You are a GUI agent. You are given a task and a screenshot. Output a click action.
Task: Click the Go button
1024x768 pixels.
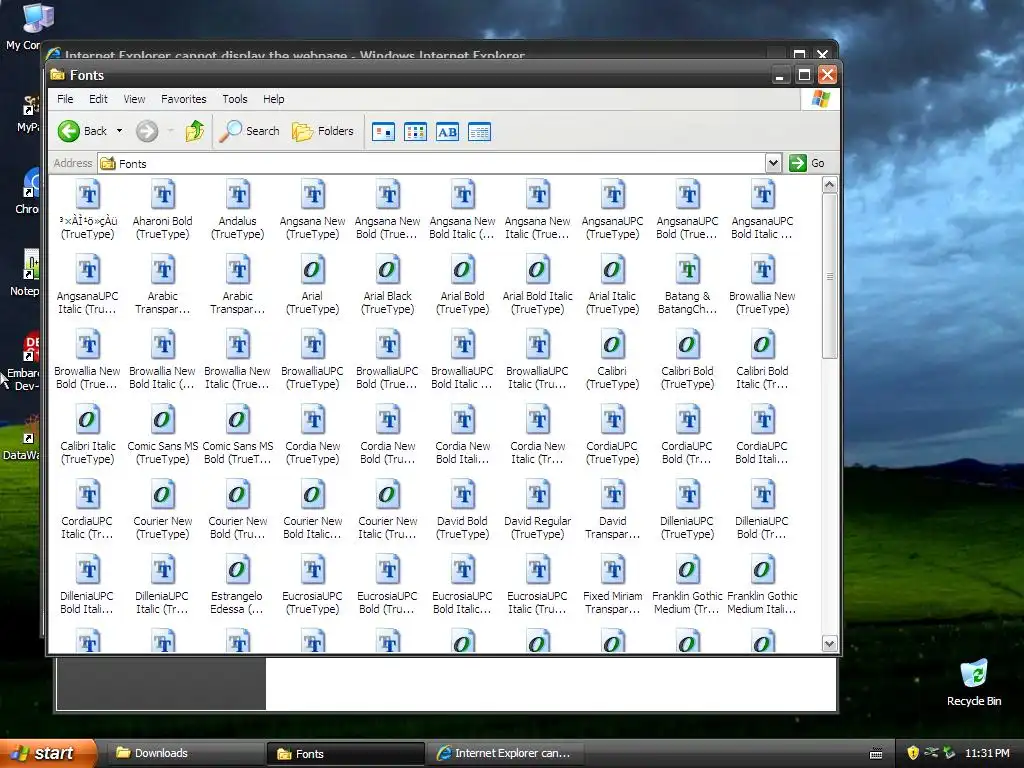[807, 163]
